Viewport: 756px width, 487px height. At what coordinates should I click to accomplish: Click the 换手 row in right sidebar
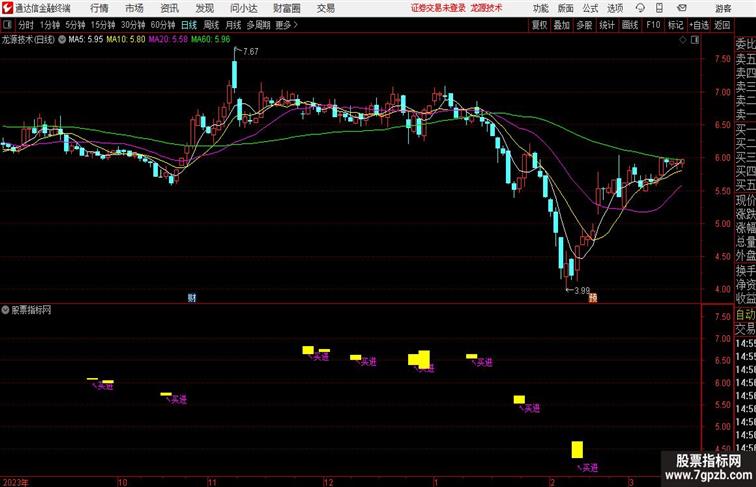pyautogui.click(x=745, y=271)
